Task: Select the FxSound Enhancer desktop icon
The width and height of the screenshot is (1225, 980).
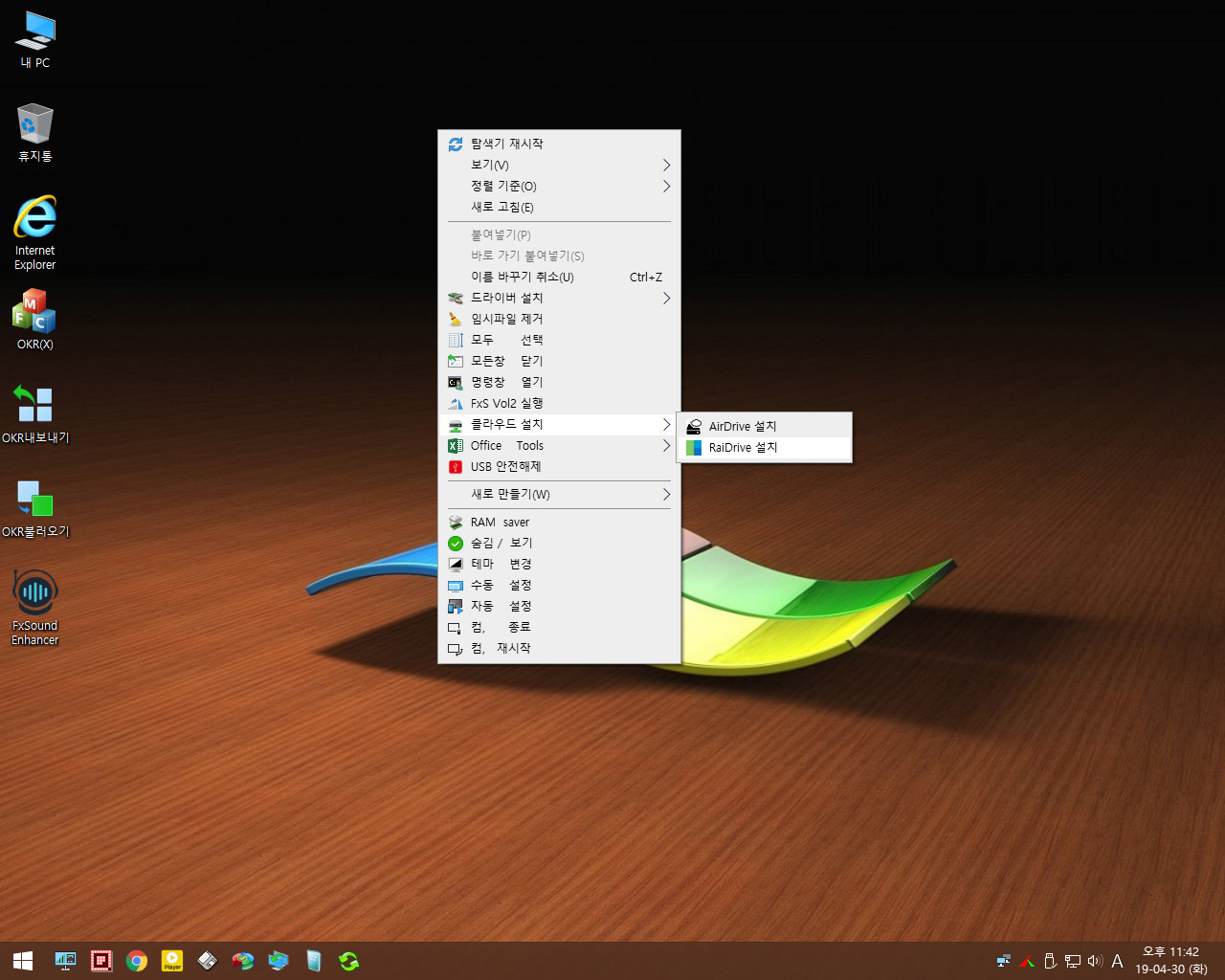Action: [35, 609]
